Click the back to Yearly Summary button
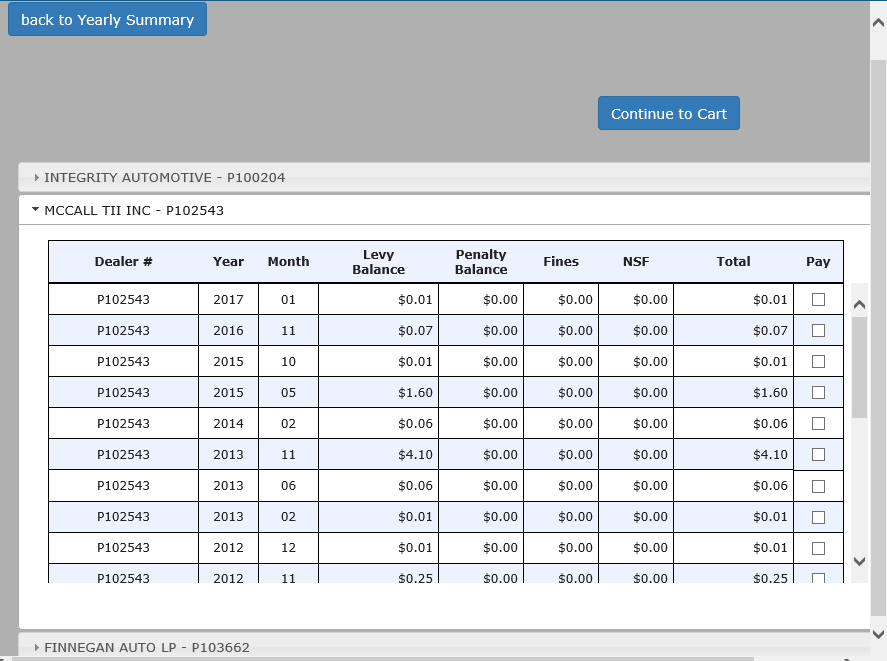Image resolution: width=887 pixels, height=661 pixels. click(107, 20)
